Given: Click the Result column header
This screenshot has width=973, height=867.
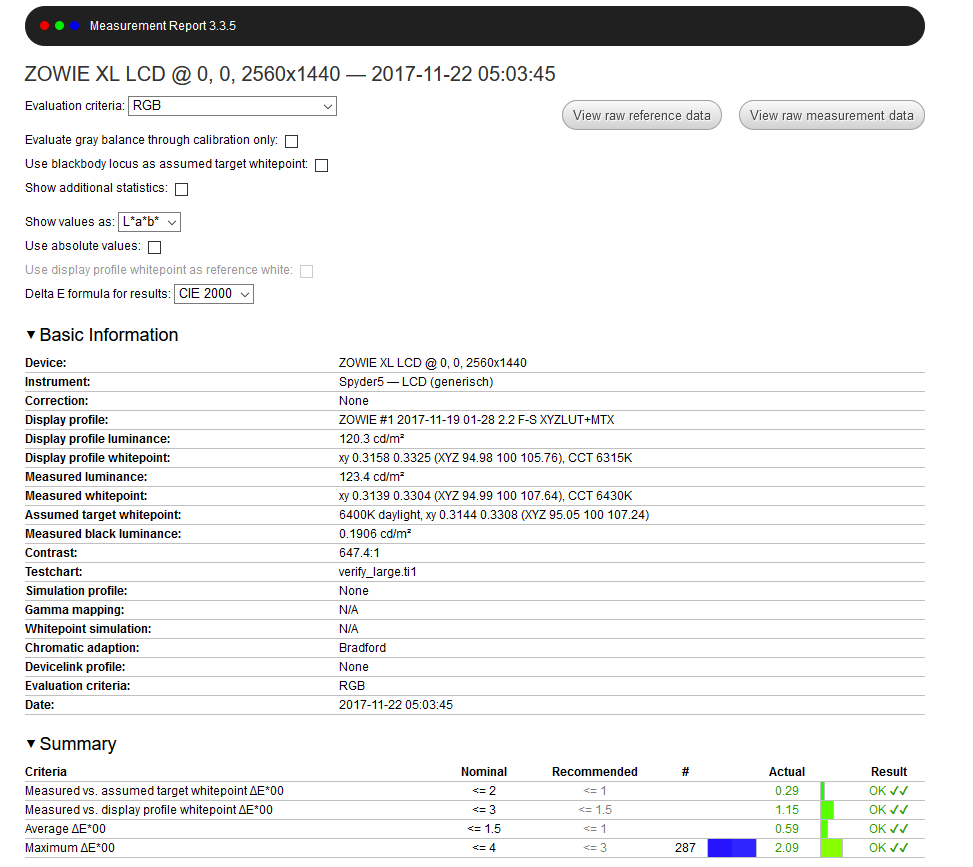Looking at the screenshot, I should (x=889, y=771).
